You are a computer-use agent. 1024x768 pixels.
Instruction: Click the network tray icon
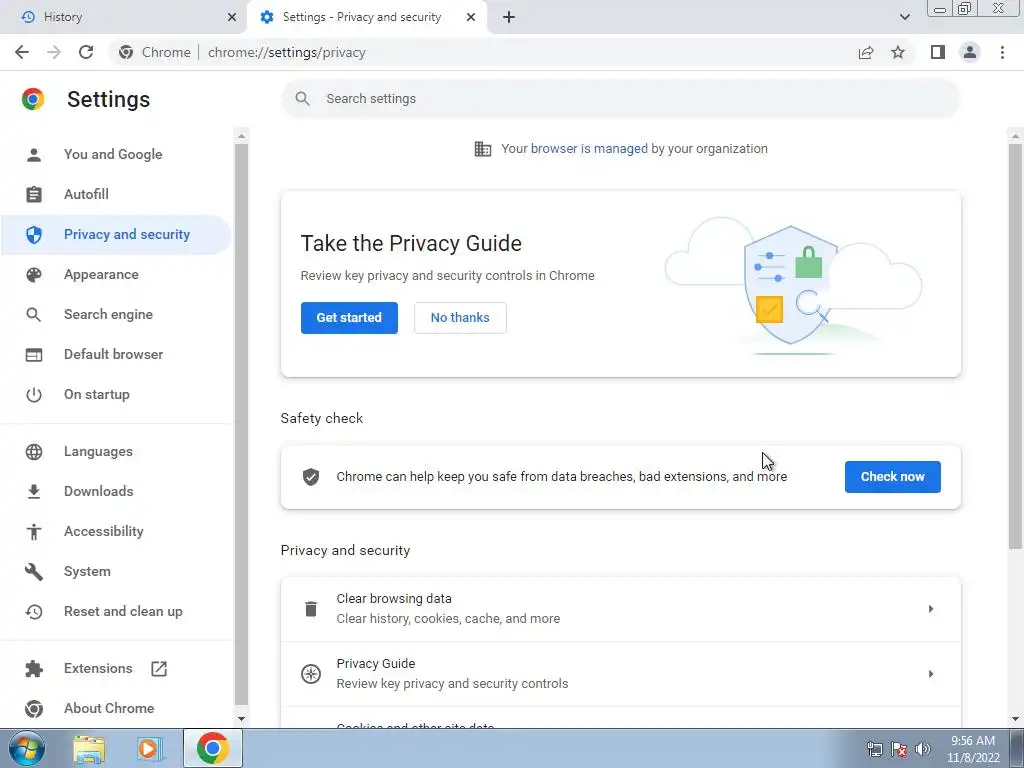pyautogui.click(x=874, y=749)
